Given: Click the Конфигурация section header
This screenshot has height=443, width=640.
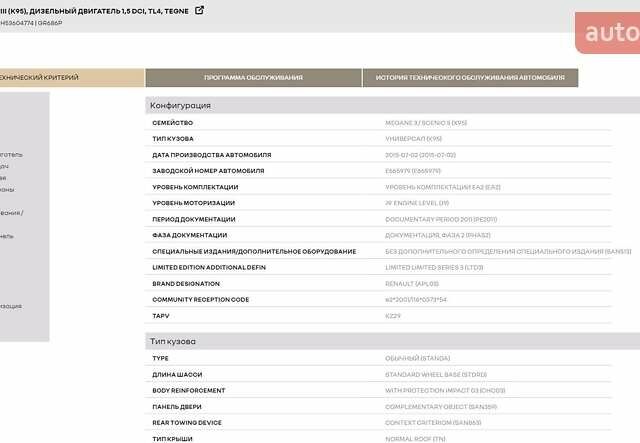Looking at the screenshot, I should tap(392, 105).
